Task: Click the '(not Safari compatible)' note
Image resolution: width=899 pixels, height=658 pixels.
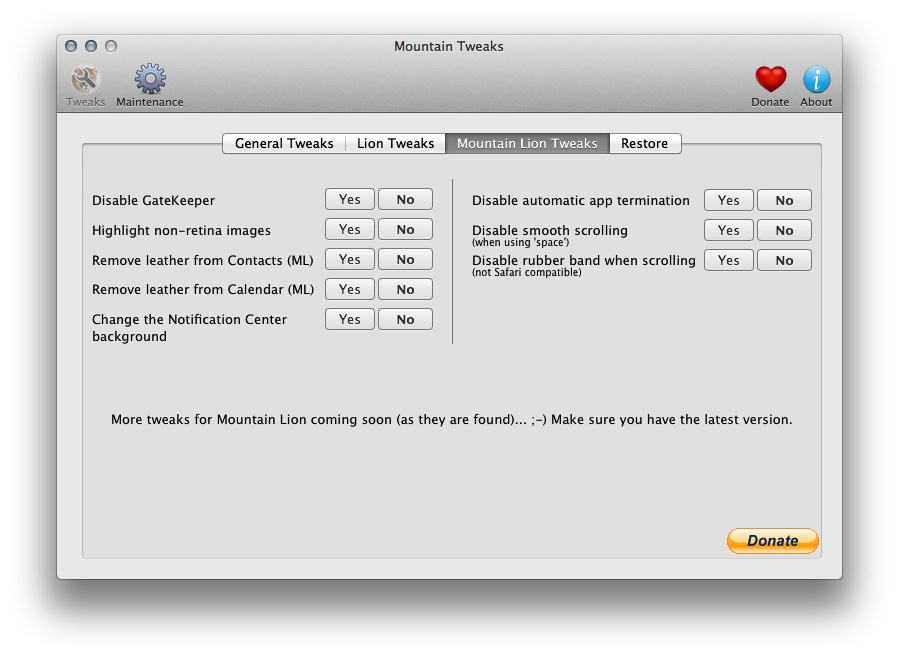Action: click(x=526, y=272)
